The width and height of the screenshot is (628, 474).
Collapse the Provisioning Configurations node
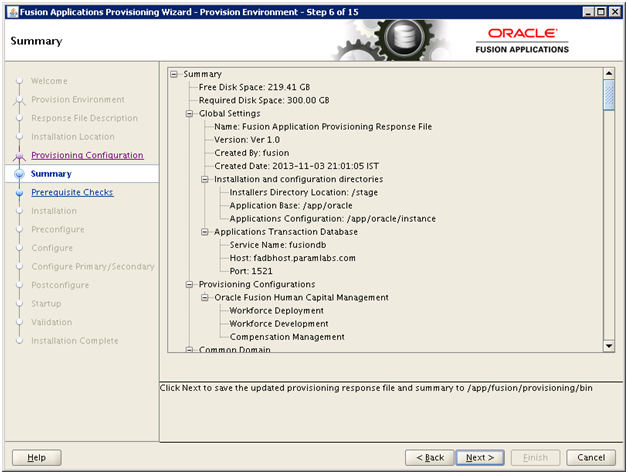pos(189,284)
